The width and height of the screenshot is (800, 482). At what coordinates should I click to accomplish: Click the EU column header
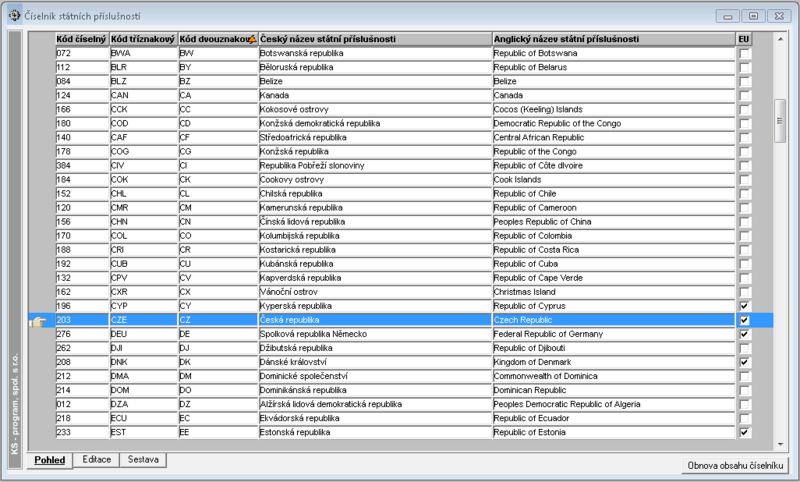click(744, 39)
